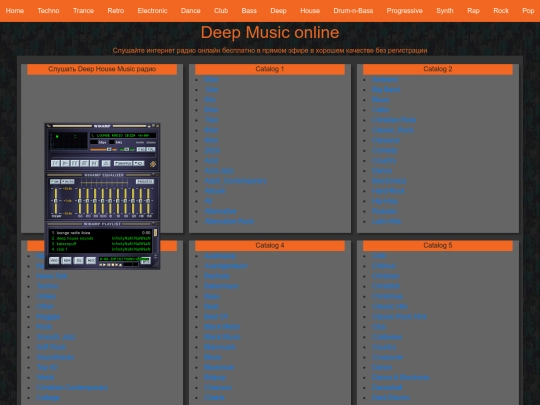The image size is (540, 405).
Task: Switch the equalizer ON button
Action: [x=55, y=181]
